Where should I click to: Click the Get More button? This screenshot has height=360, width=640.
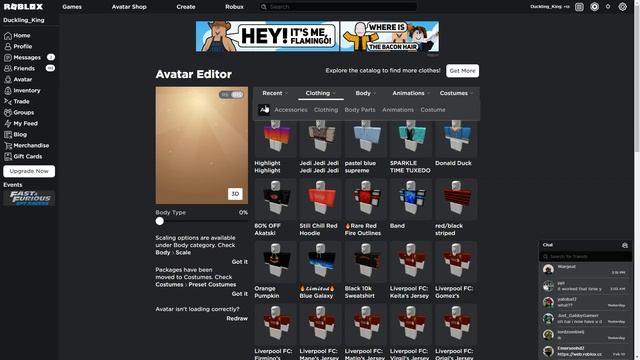click(462, 71)
